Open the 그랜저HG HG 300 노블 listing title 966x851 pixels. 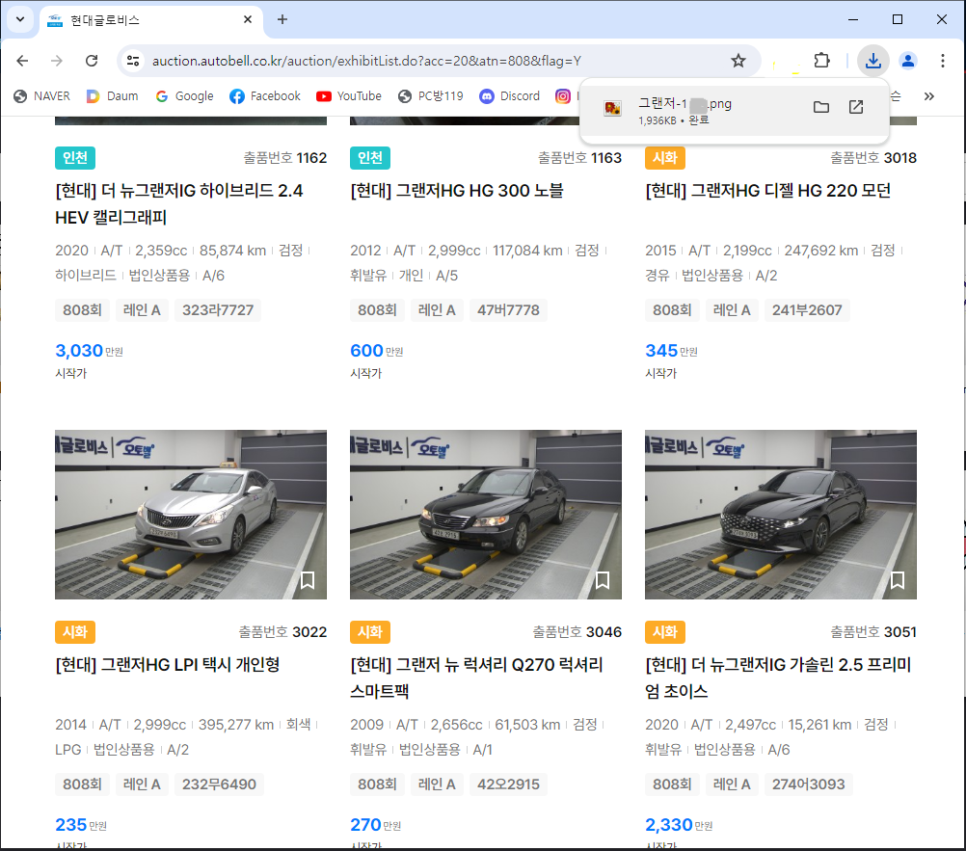pos(457,190)
